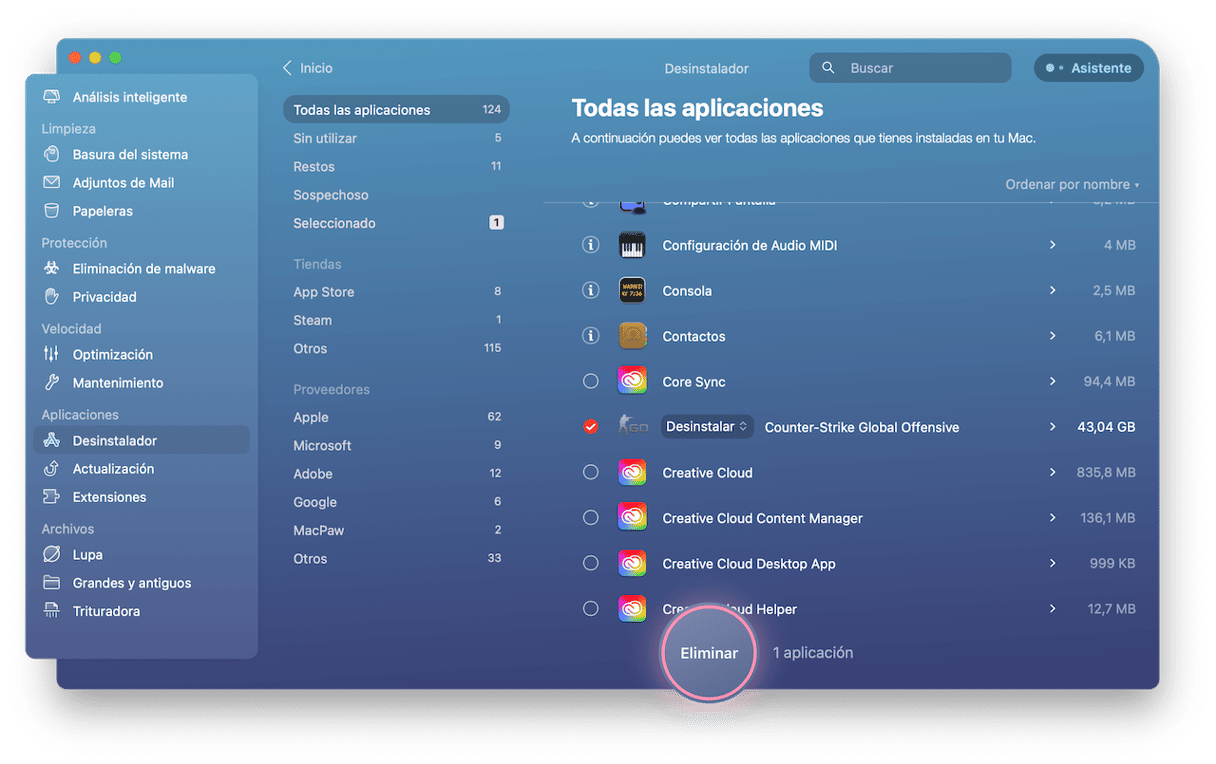The height and width of the screenshot is (764, 1216).
Task: Go back to Inicio
Action: (307, 68)
